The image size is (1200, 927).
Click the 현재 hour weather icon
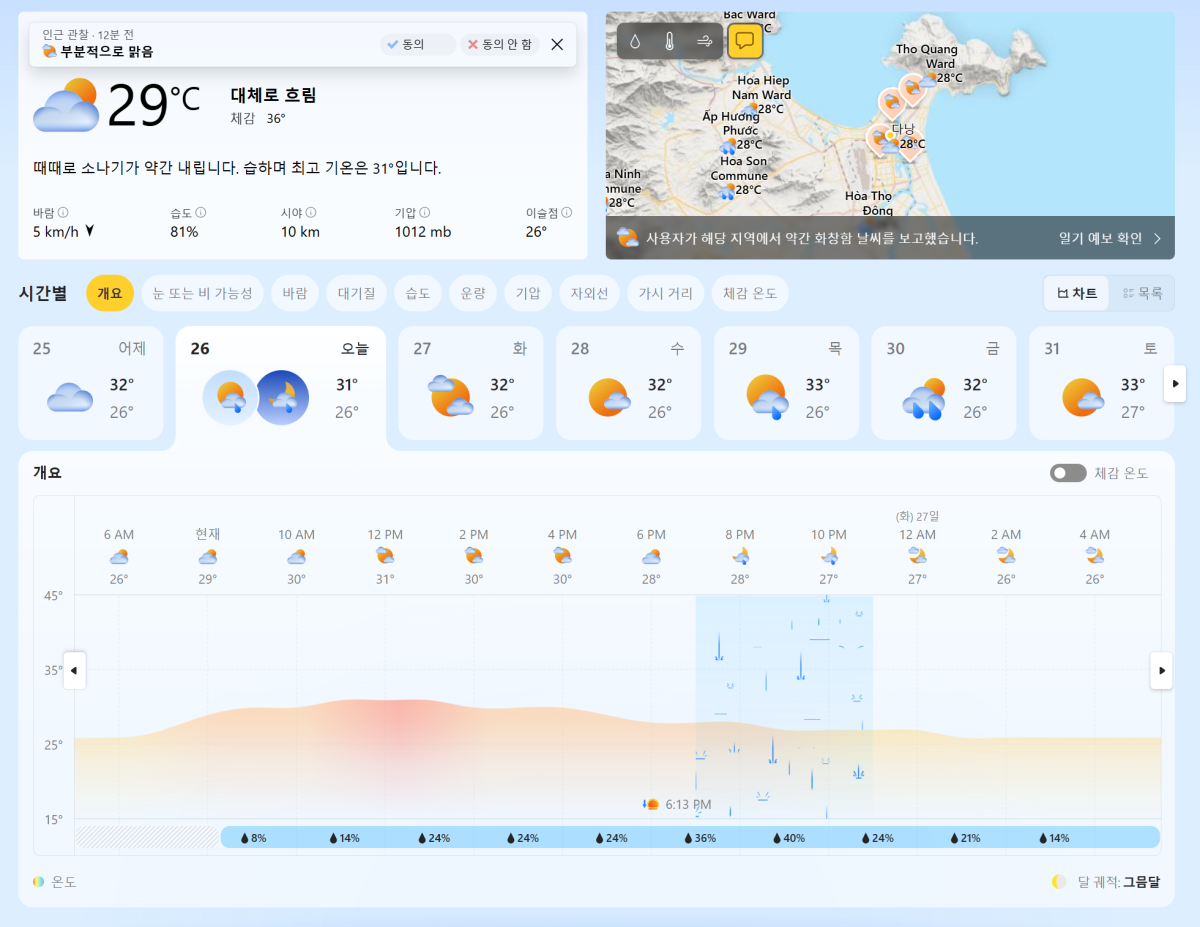coord(208,557)
